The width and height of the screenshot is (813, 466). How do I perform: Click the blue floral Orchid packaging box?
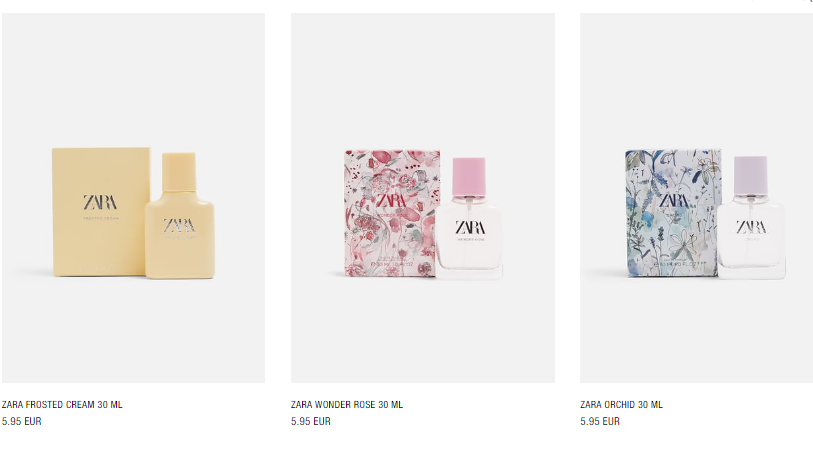(x=671, y=213)
